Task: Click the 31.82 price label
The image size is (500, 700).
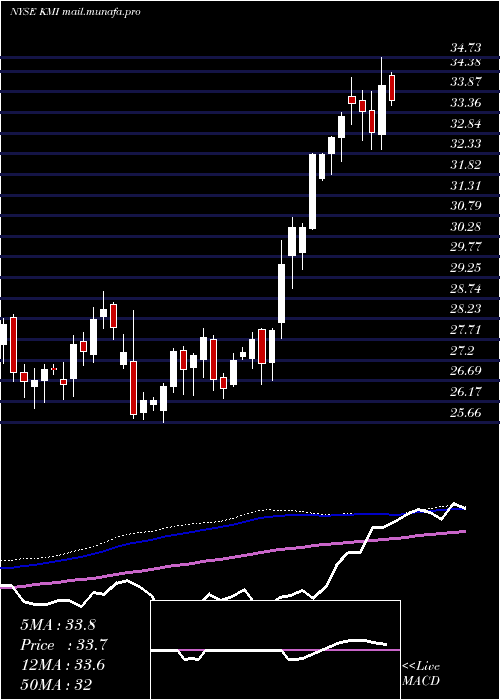Action: [466, 164]
